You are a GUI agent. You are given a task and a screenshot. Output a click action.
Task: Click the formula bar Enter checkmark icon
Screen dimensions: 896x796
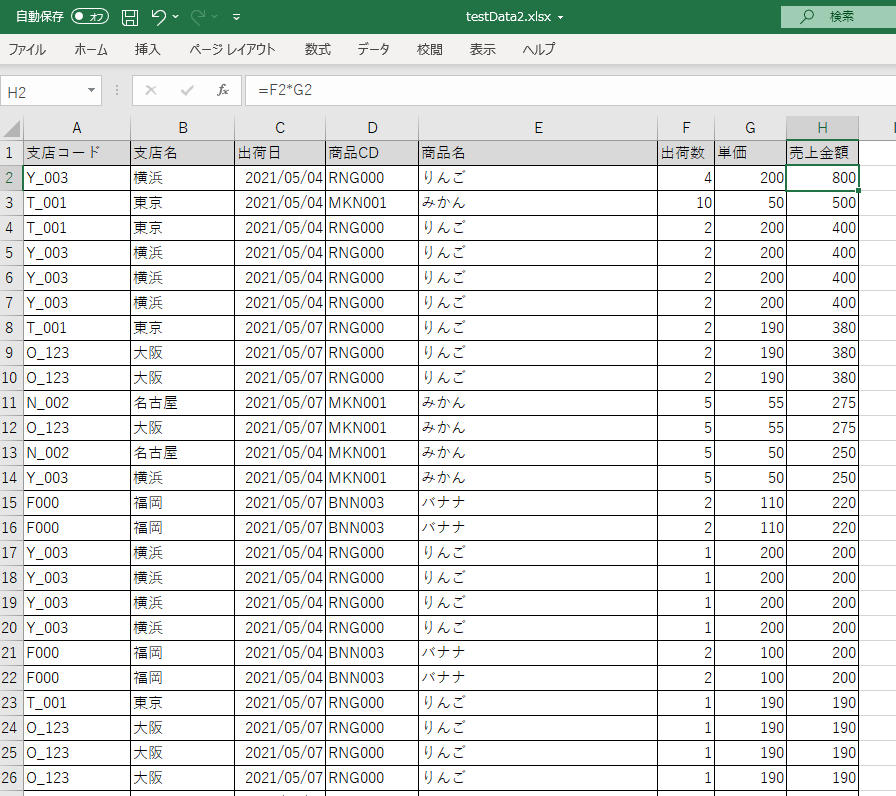pyautogui.click(x=187, y=91)
